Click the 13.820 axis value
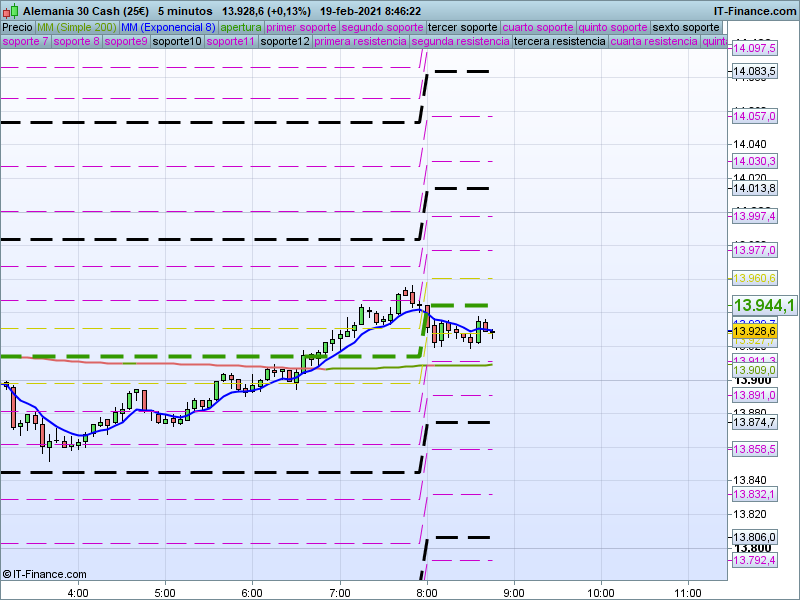 coord(749,514)
